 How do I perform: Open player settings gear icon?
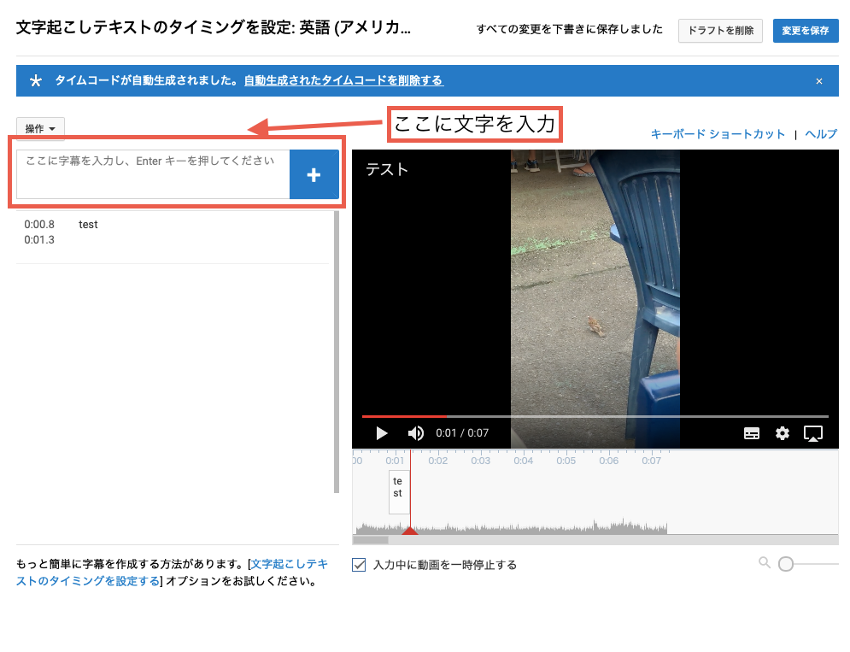pyautogui.click(x=782, y=433)
